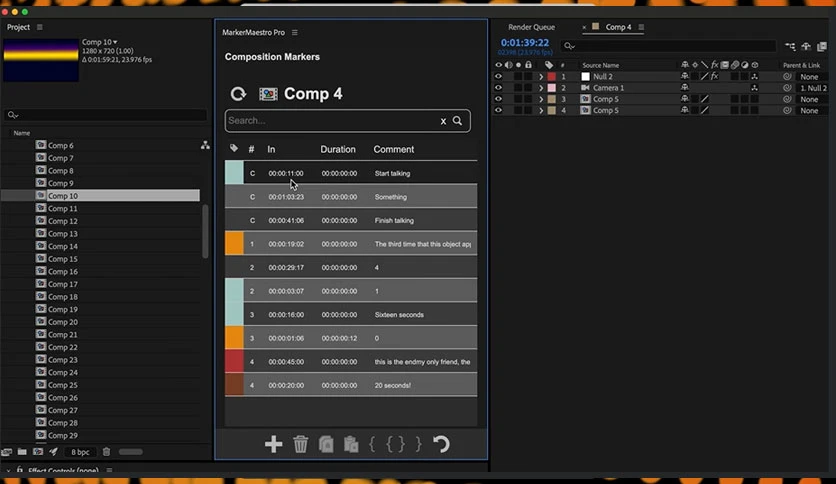Click the tag column header icon in marker table

(234, 149)
